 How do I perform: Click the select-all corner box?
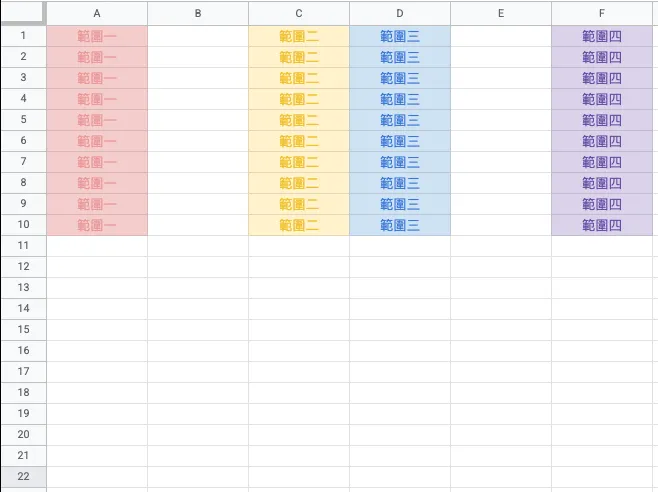click(x=23, y=13)
